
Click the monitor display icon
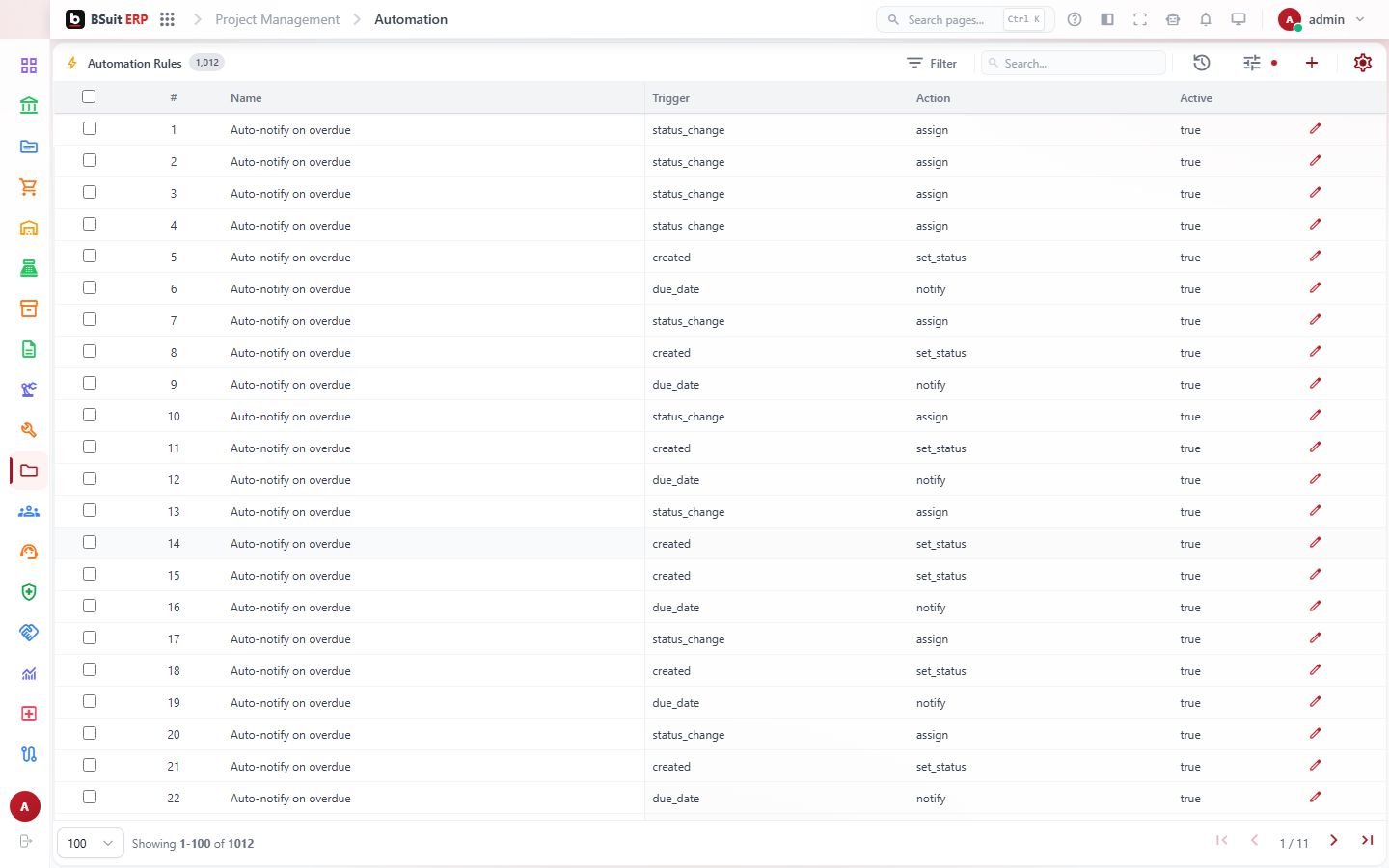coord(1239,19)
